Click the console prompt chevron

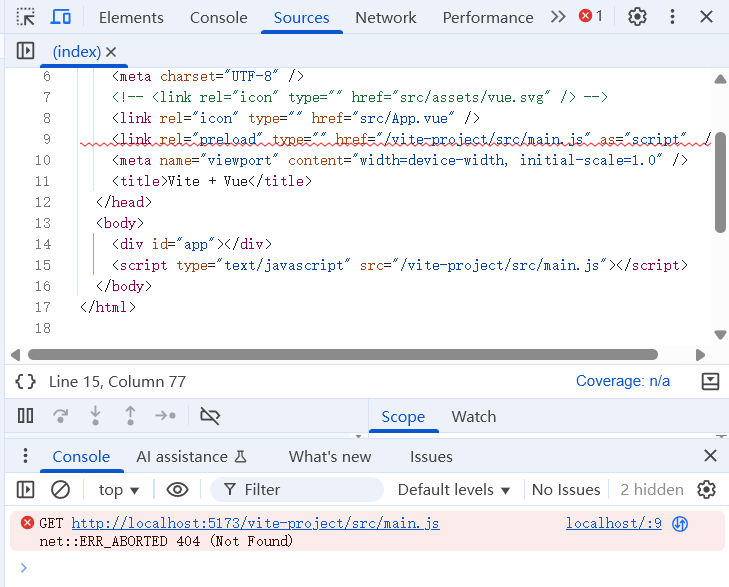tap(24, 567)
